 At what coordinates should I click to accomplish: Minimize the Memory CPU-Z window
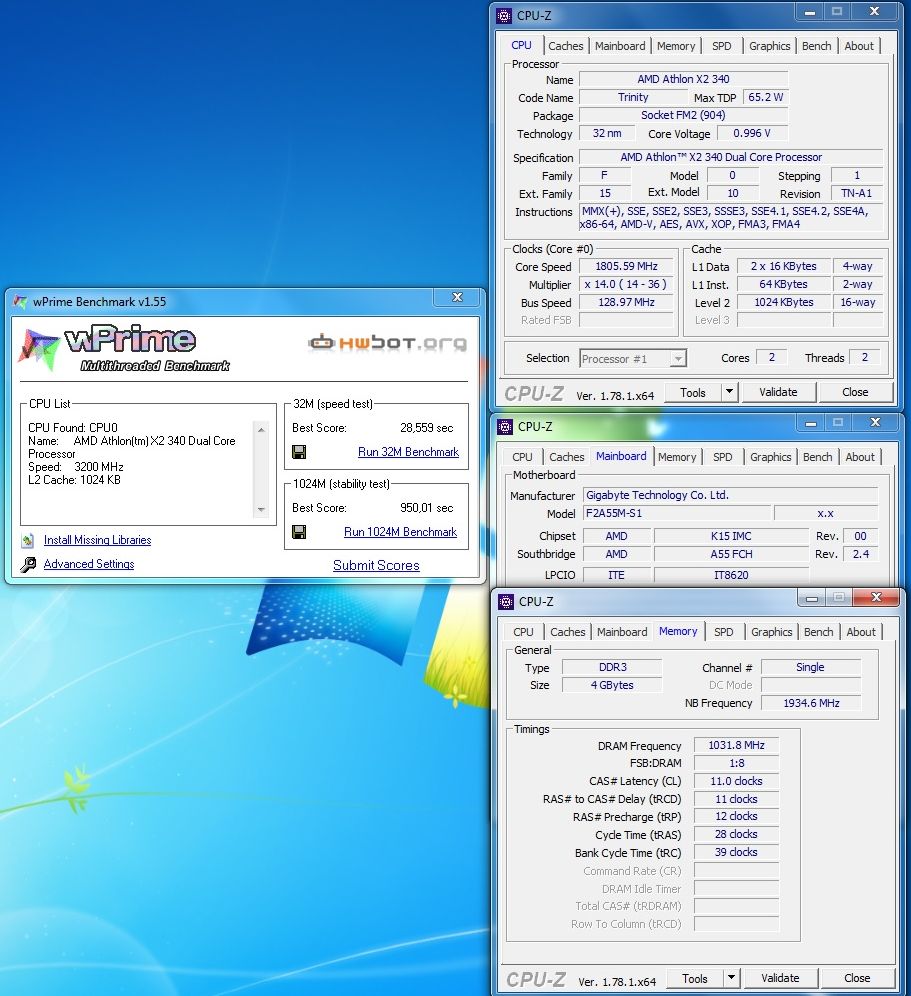811,598
